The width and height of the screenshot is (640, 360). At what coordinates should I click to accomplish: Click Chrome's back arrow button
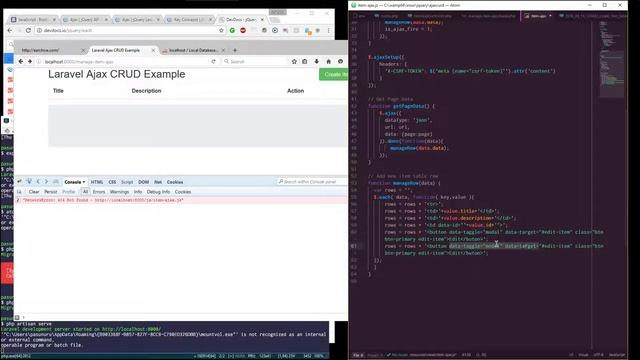(x=10, y=30)
